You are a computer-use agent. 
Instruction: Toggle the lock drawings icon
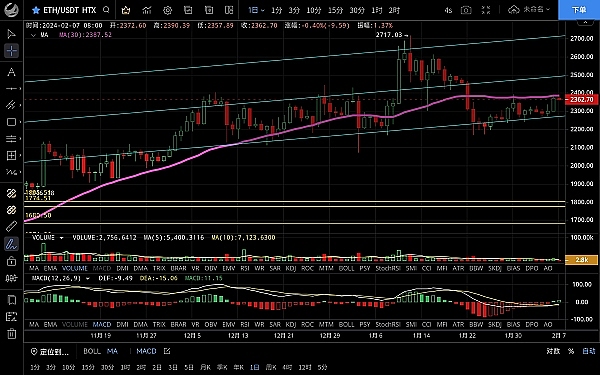pyautogui.click(x=11, y=261)
